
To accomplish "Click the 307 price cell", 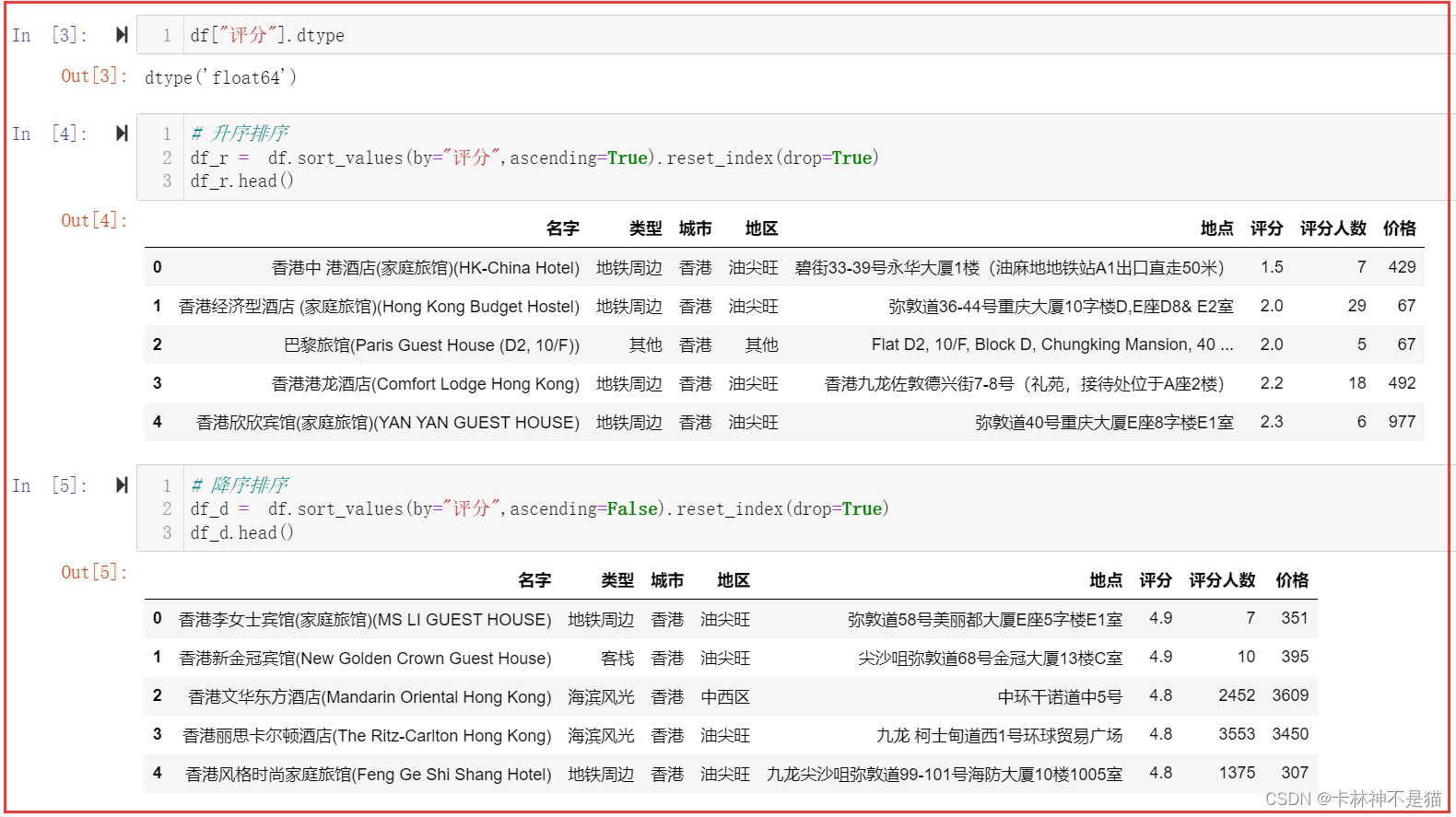I will coord(1295,773).
